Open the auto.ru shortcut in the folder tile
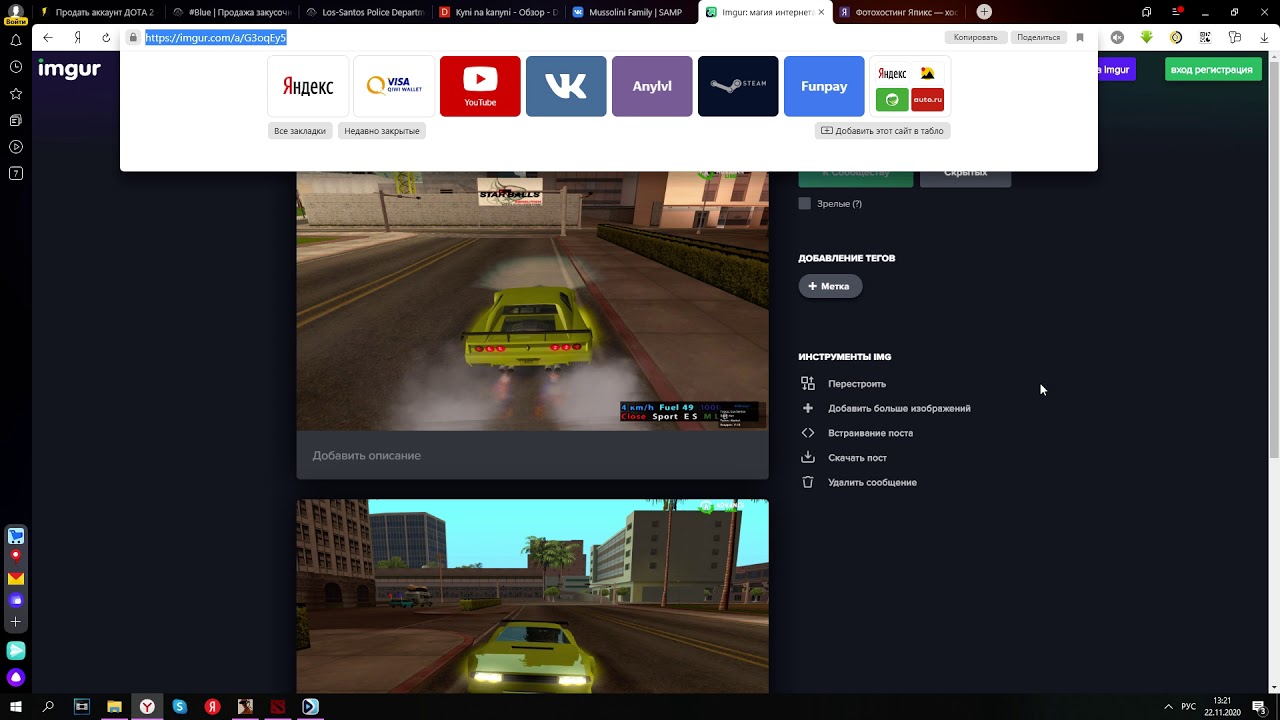Viewport: 1280px width, 720px height. coord(928,99)
